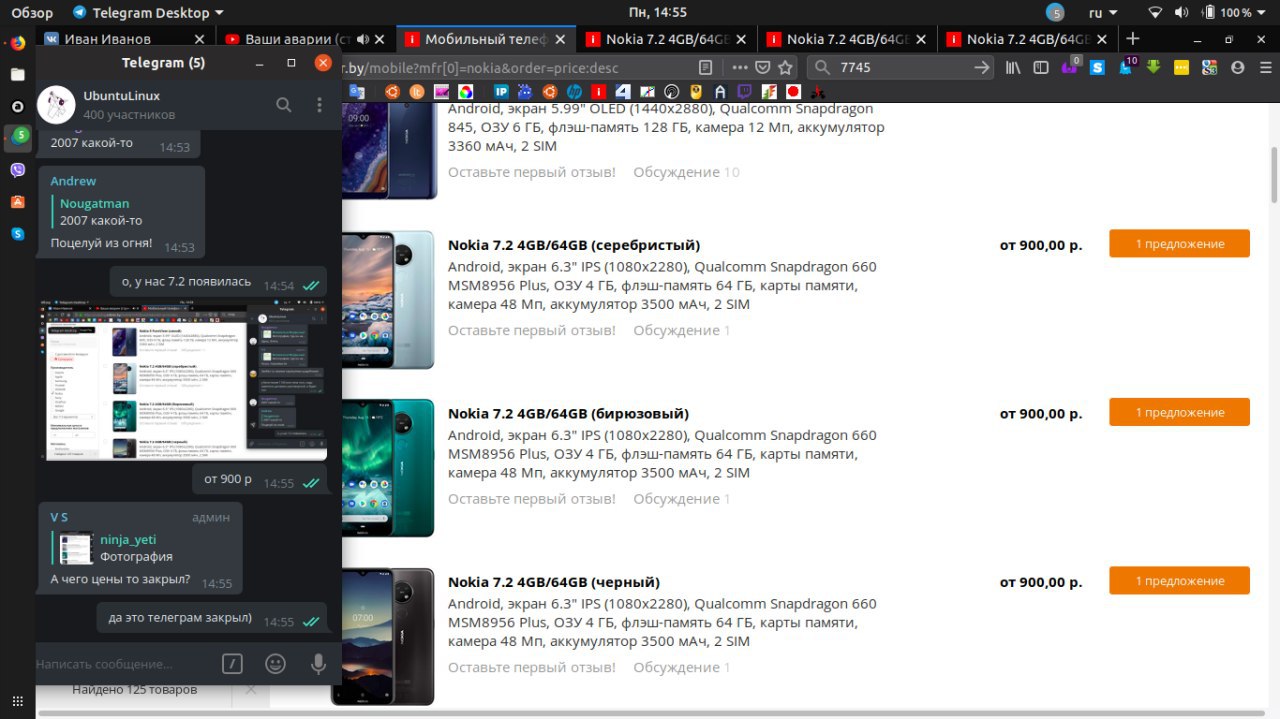Open page actions three-dot menu
The image size is (1280, 719).
tap(739, 68)
